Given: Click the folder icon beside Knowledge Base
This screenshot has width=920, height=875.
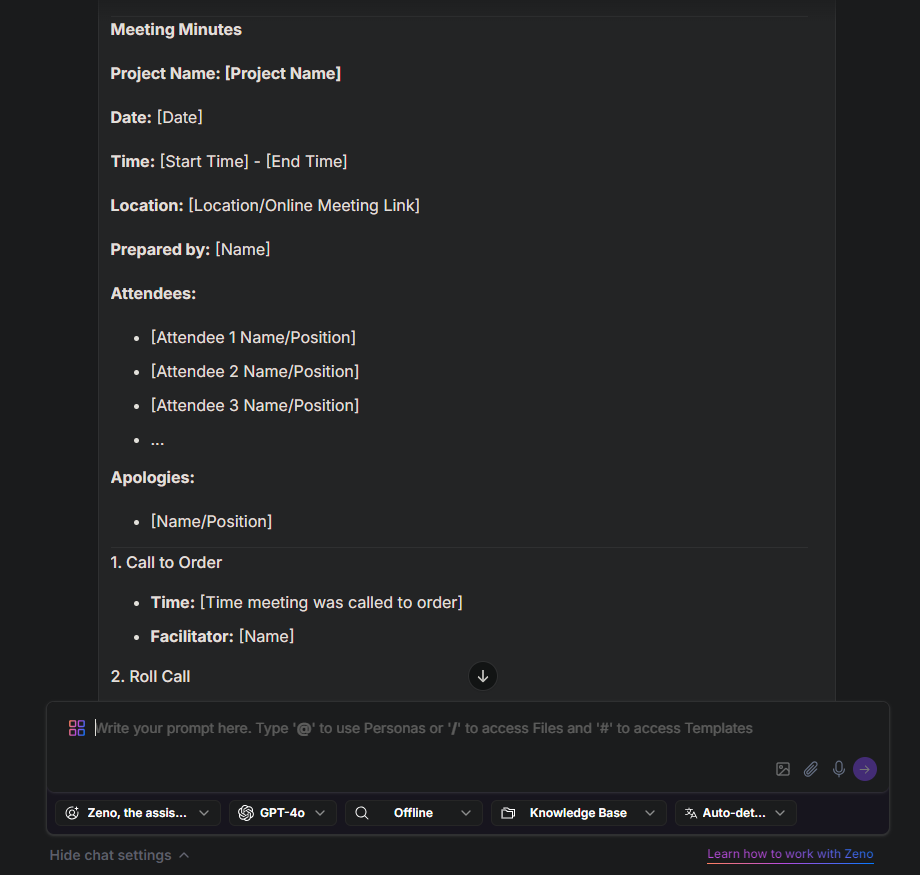Looking at the screenshot, I should [508, 813].
